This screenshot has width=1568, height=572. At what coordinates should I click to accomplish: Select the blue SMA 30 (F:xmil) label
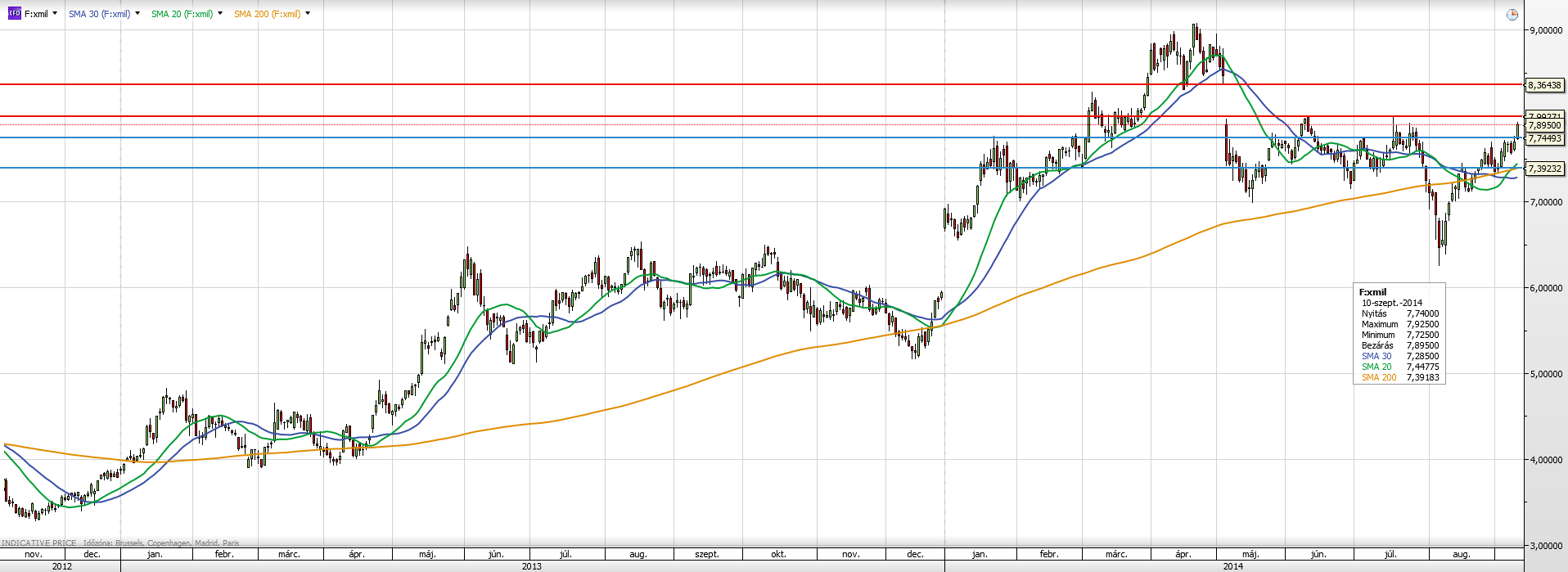99,14
